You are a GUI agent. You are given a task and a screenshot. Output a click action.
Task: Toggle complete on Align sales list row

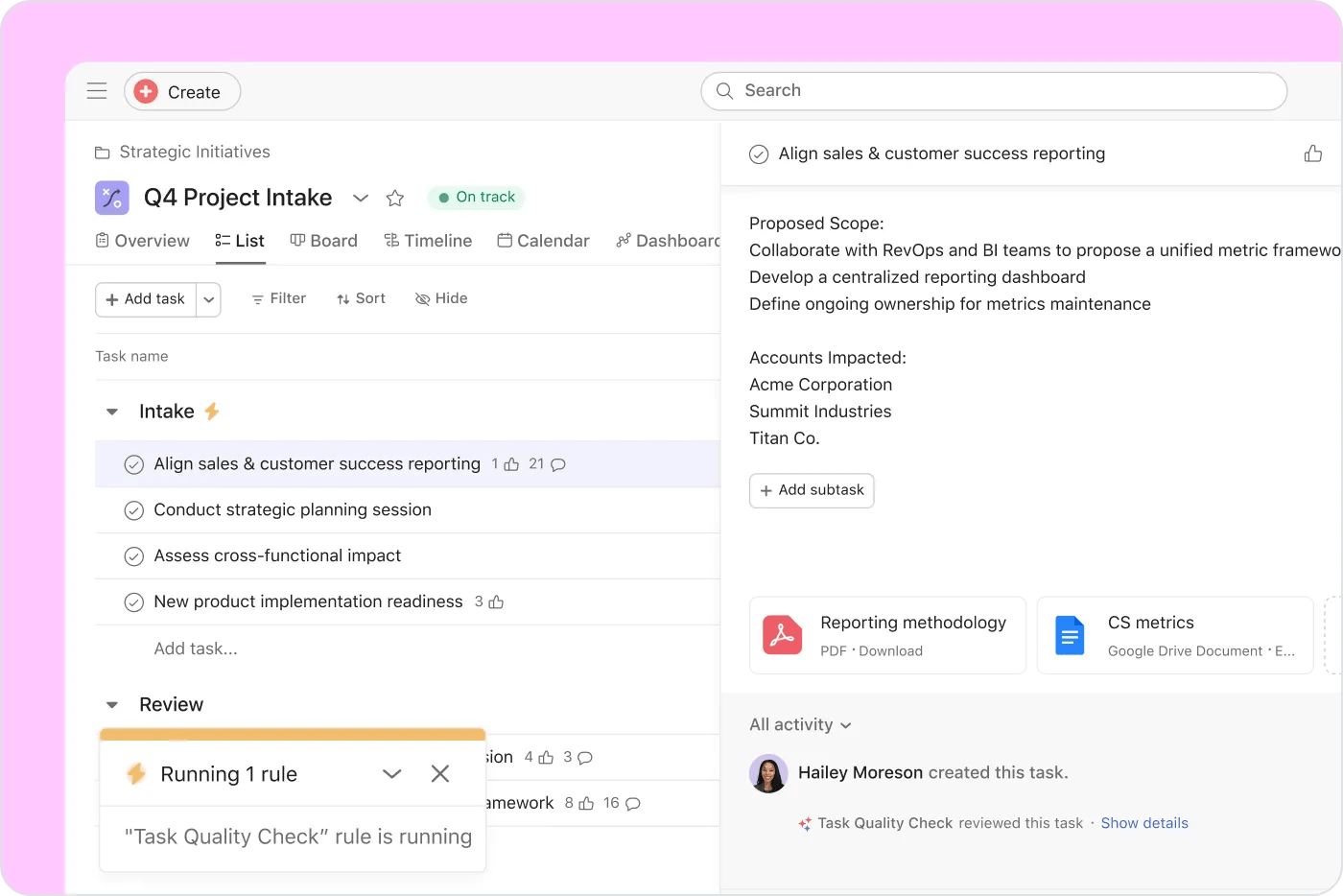[134, 464]
